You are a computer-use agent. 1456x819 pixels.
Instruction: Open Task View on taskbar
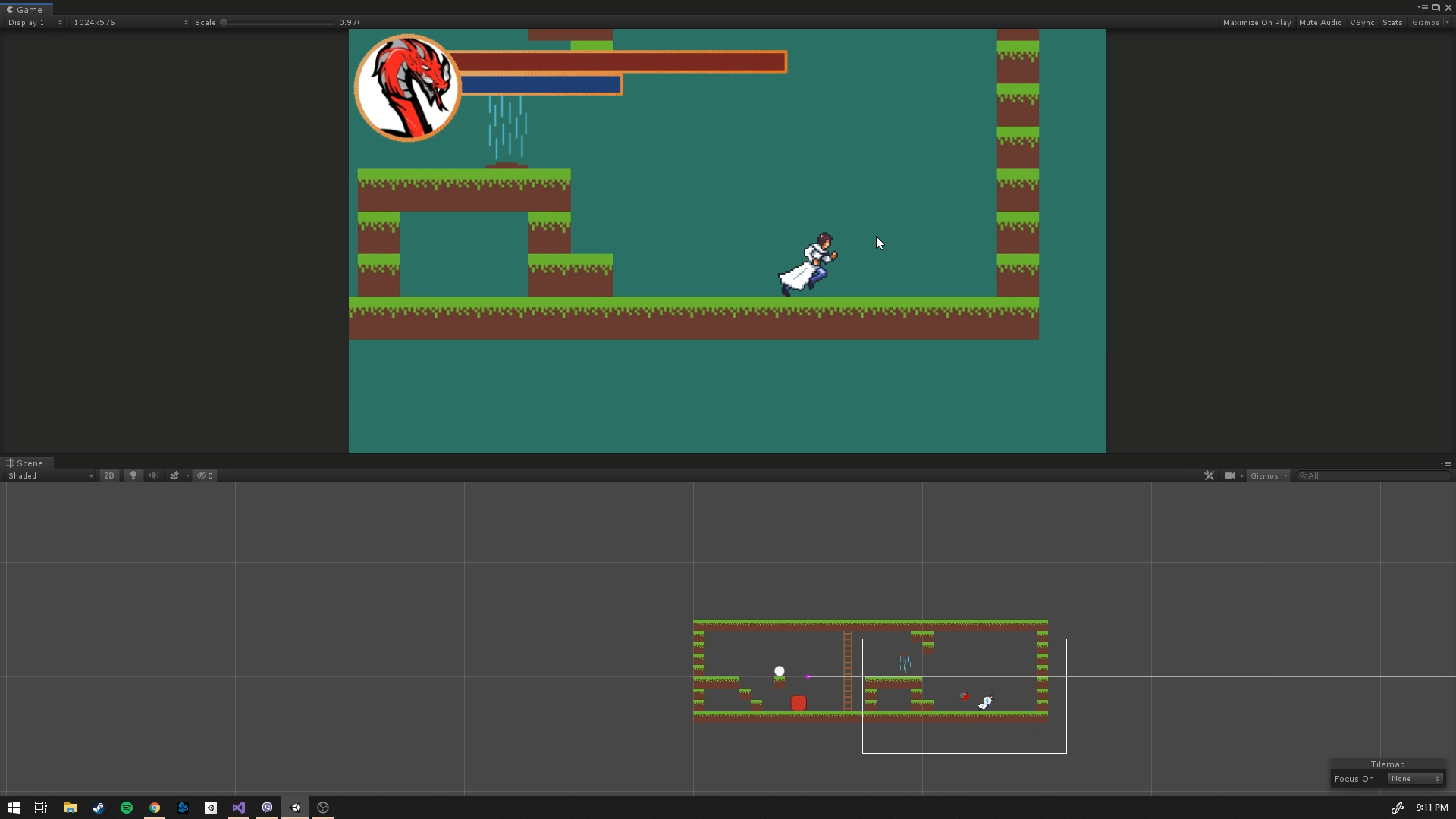(41, 808)
